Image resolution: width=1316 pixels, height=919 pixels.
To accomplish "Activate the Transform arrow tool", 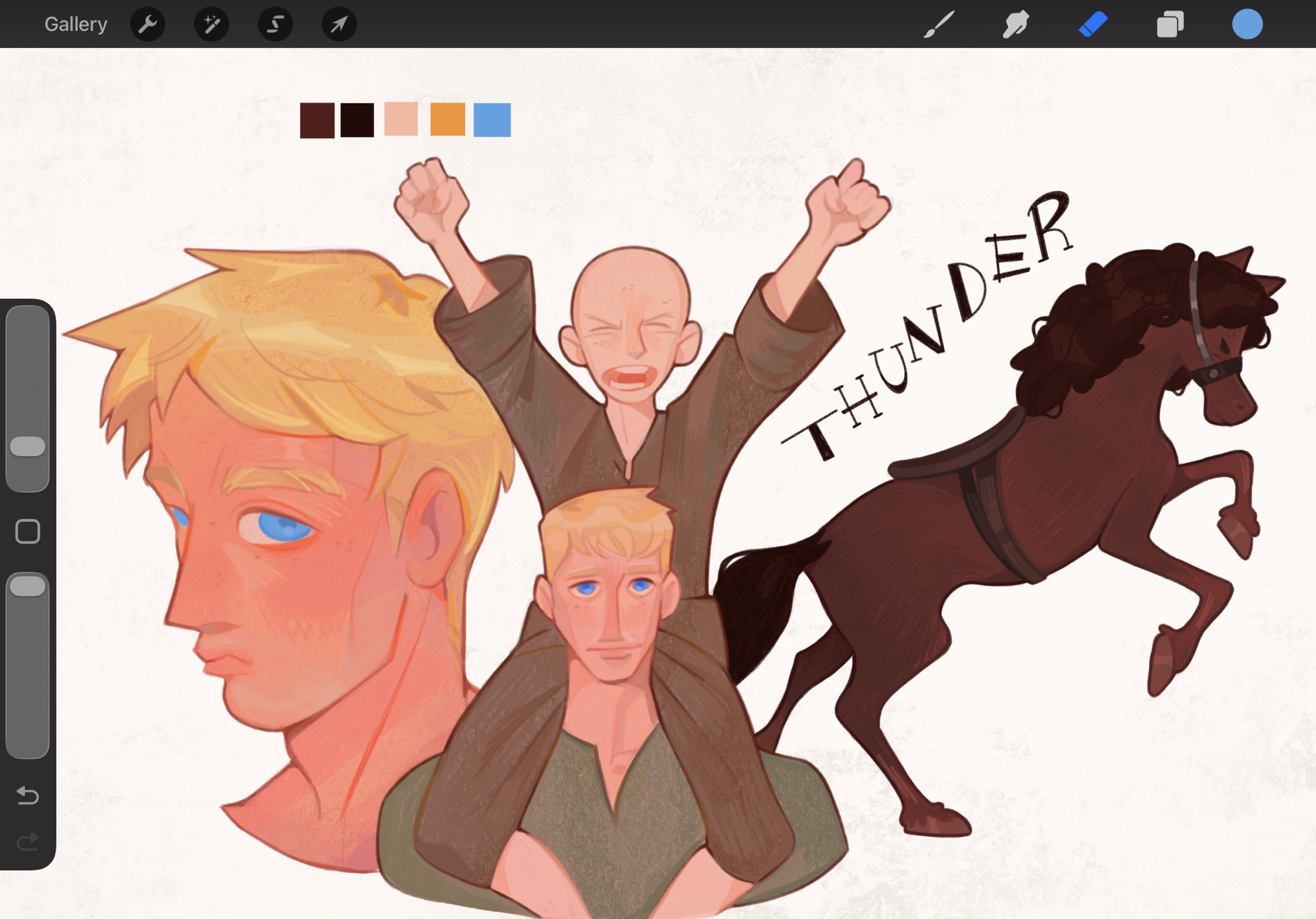I will point(339,24).
